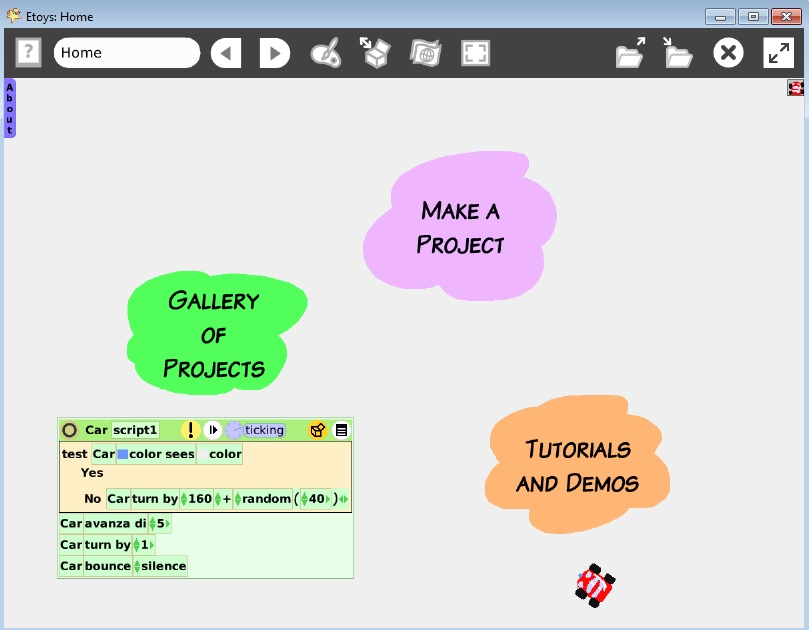Image resolution: width=809 pixels, height=630 pixels.
Task: Click the folder icon with outgoing arrow
Action: pos(630,53)
